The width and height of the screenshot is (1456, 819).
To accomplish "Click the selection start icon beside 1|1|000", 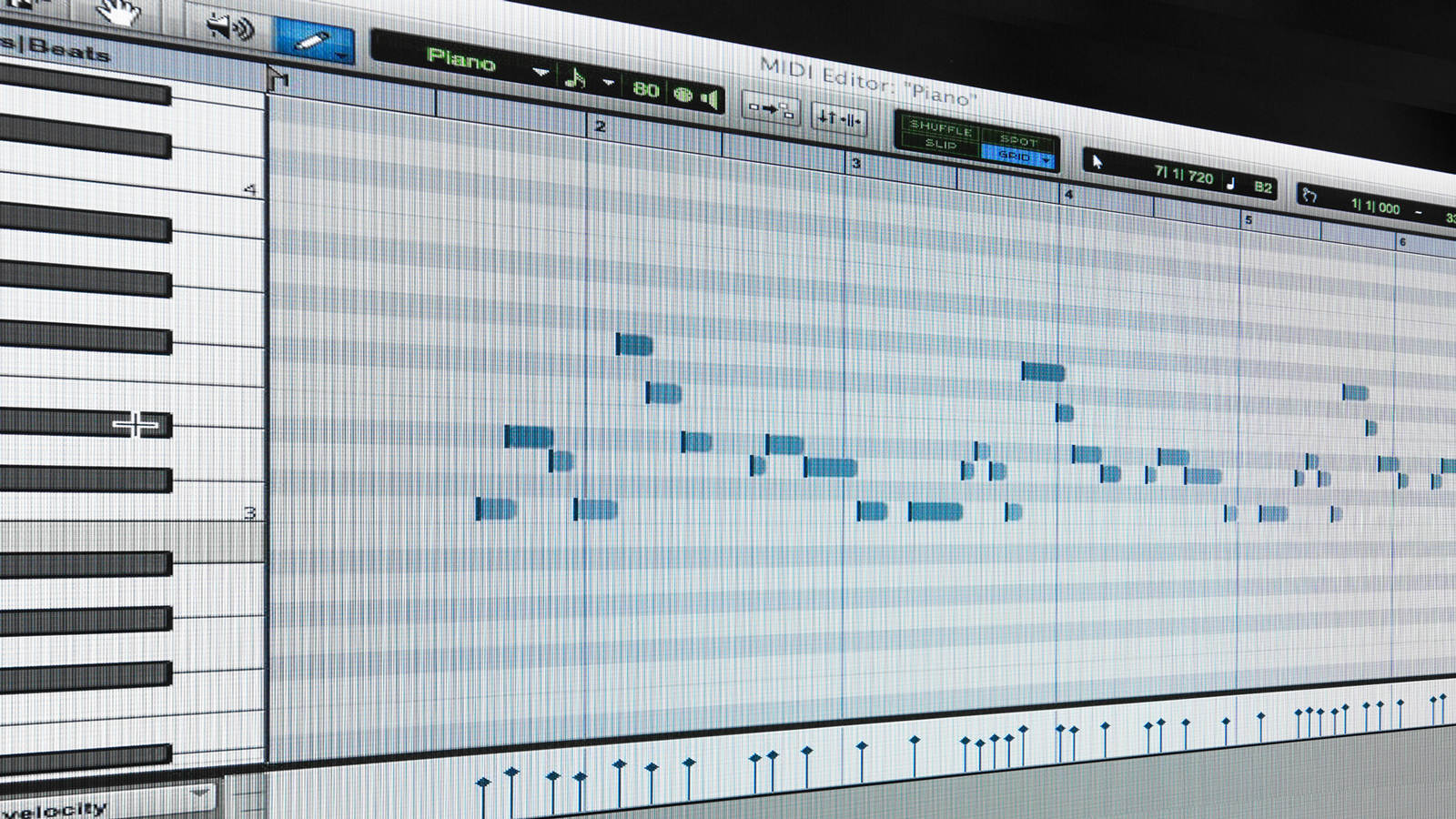I will click(1309, 195).
